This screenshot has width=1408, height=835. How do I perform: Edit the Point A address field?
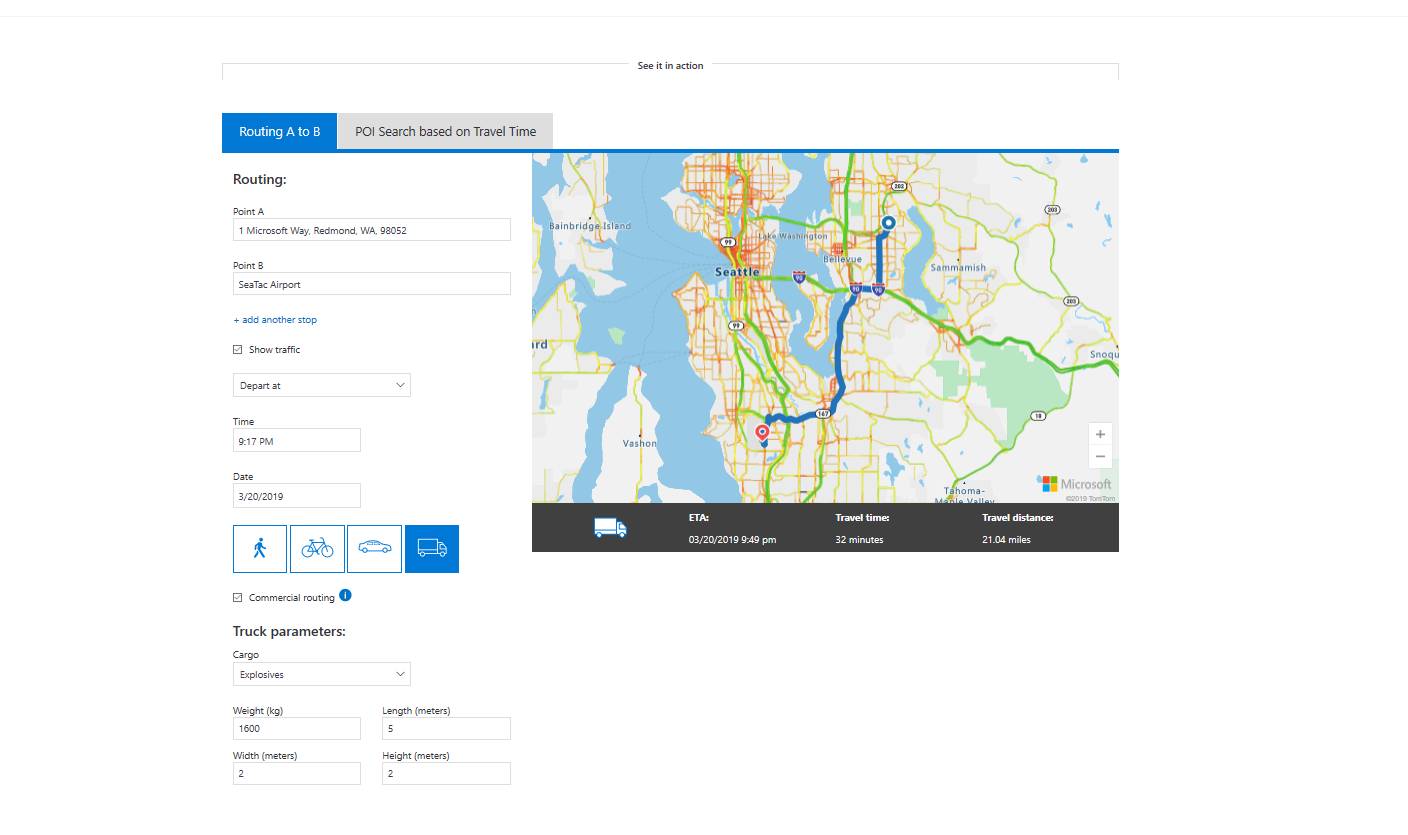pyautogui.click(x=372, y=230)
